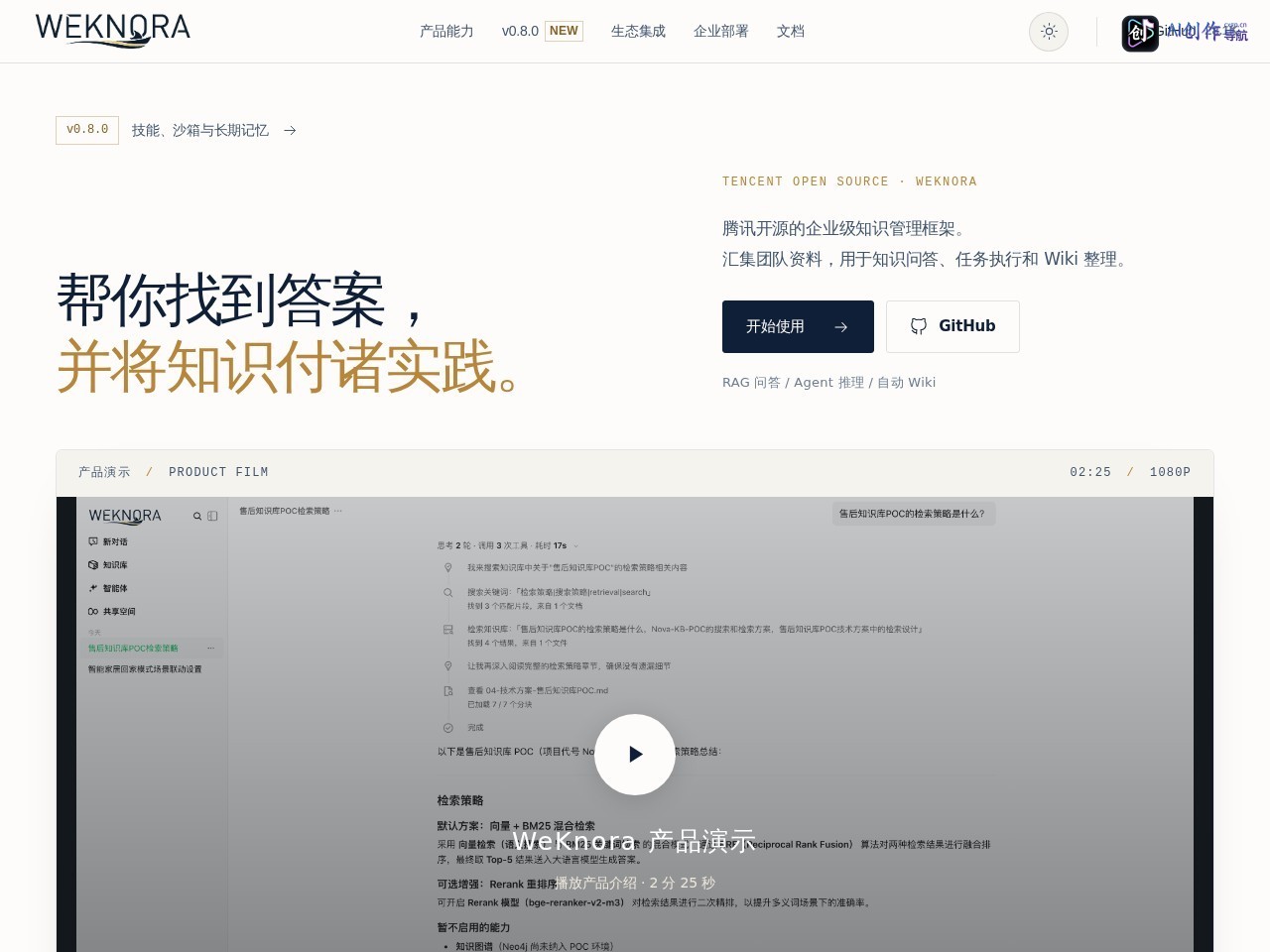Open the GitHub button in the hero
Screen dimensions: 1270x952
click(x=952, y=326)
